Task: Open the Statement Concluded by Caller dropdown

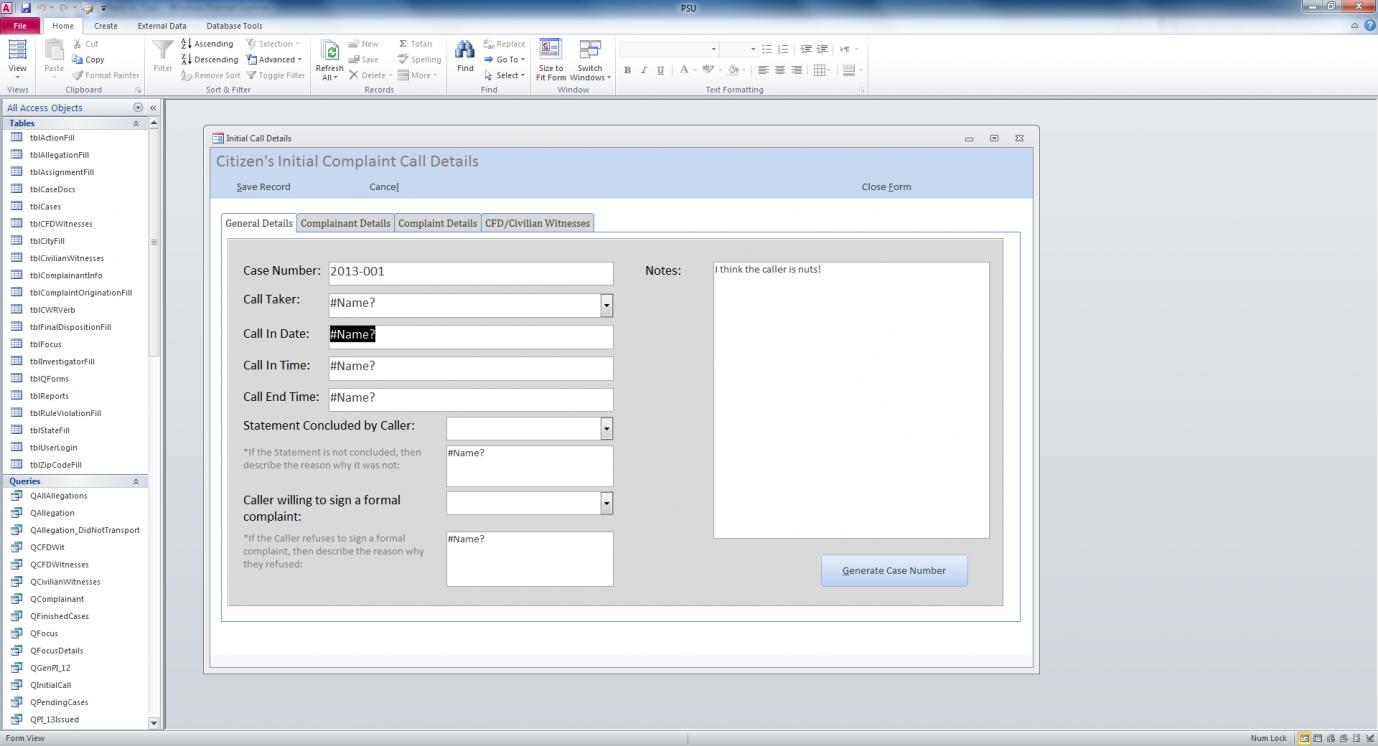Action: pyautogui.click(x=606, y=428)
